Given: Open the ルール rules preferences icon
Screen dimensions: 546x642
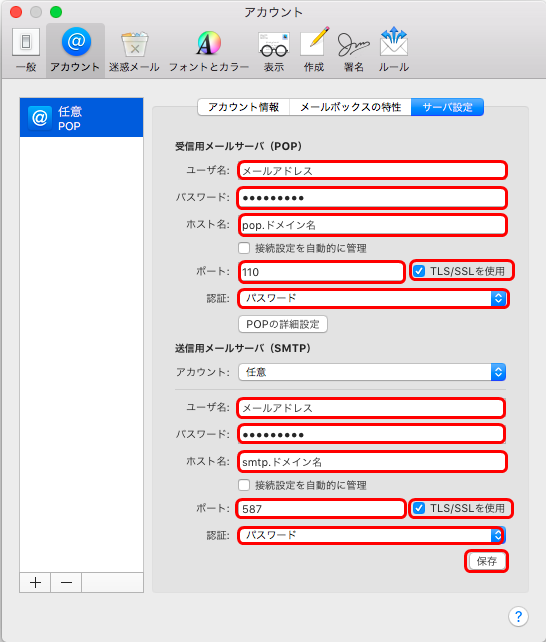Looking at the screenshot, I should click(394, 50).
